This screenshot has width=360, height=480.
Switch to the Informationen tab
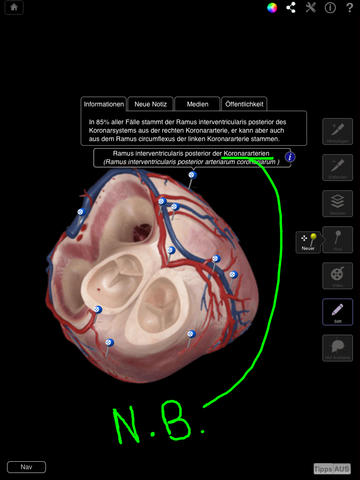(x=104, y=104)
